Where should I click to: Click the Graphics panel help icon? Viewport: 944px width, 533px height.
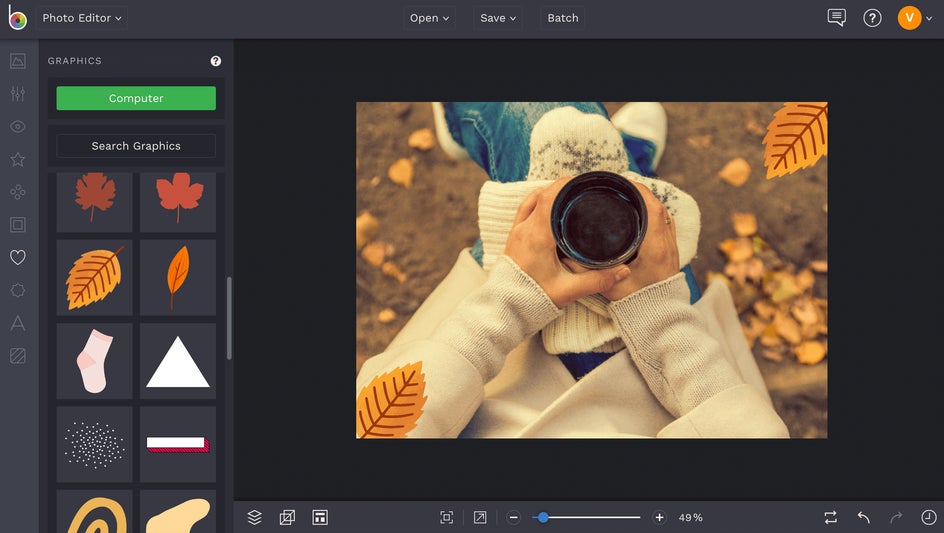coord(215,61)
